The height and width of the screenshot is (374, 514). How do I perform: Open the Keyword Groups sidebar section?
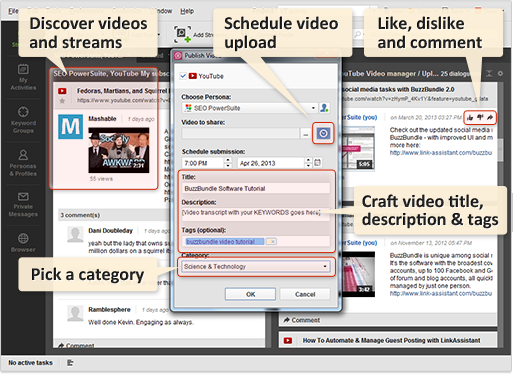[x=23, y=120]
